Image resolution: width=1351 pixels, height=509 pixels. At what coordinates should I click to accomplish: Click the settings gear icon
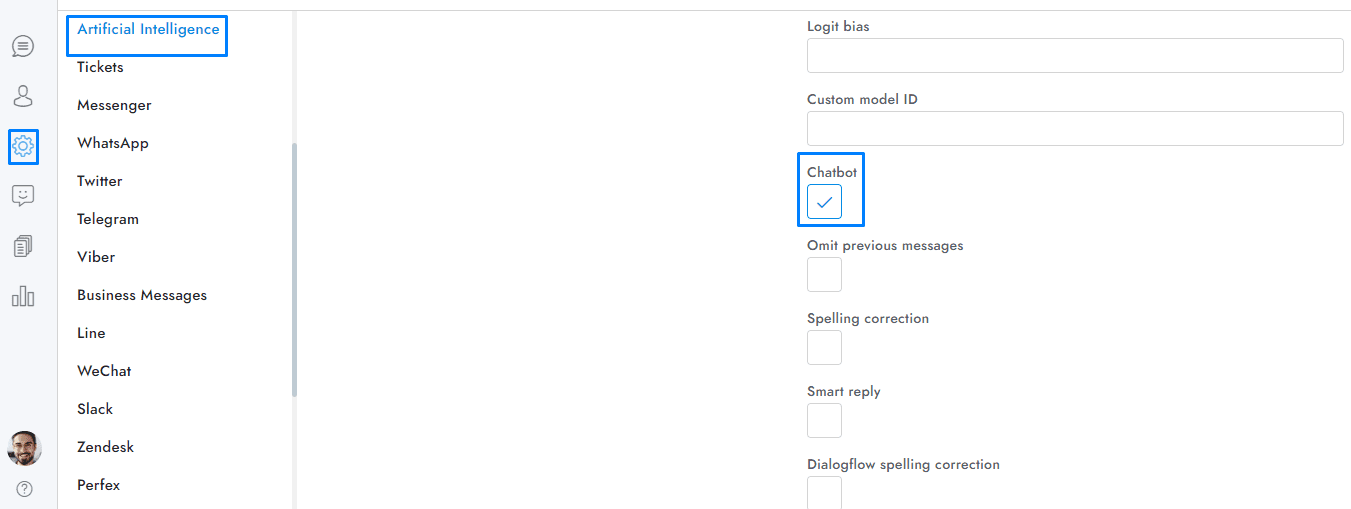[23, 146]
